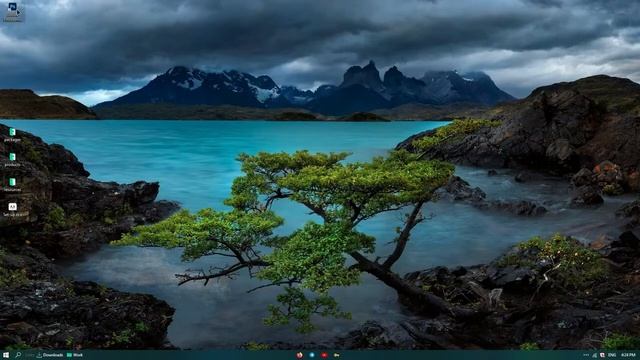
Task: Open the yellow folder icon on the taskbar
Action: point(336,355)
